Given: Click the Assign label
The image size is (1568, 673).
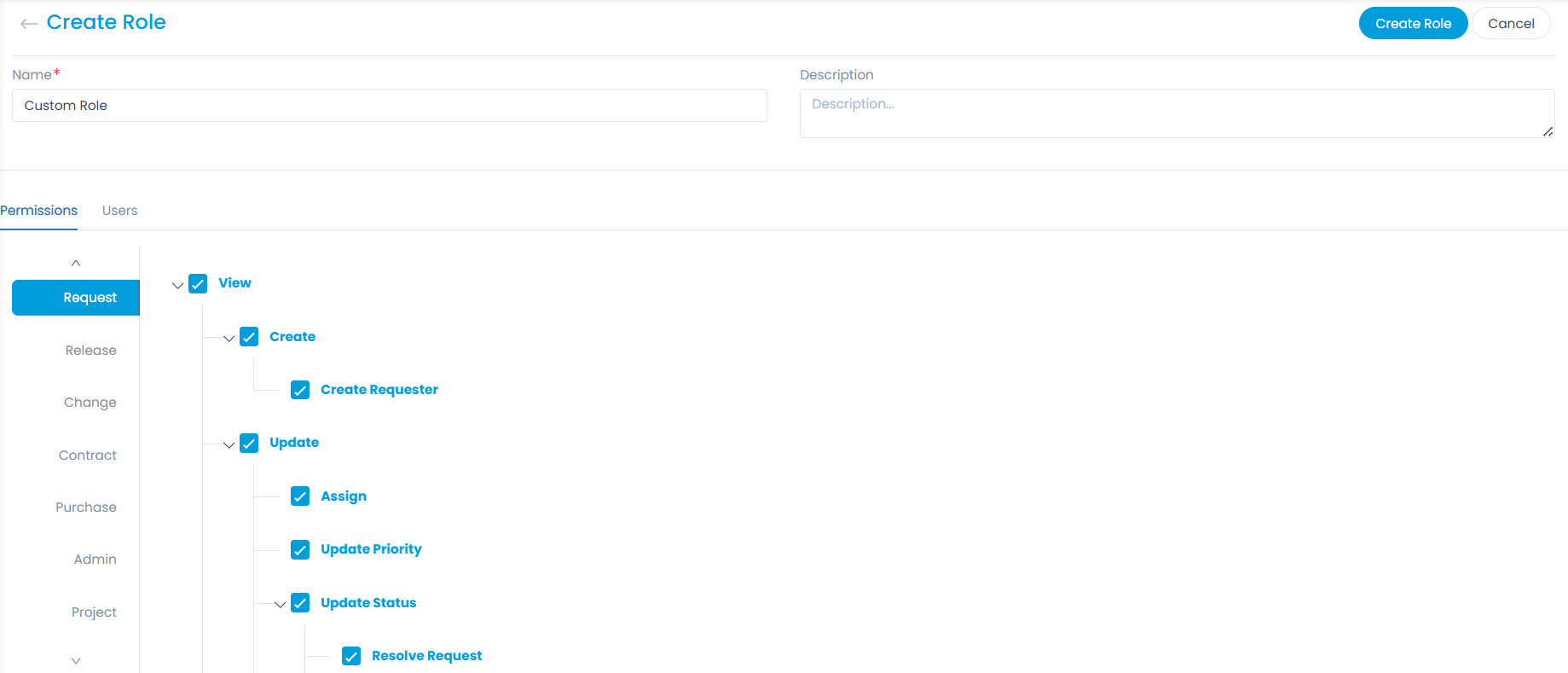Looking at the screenshot, I should click(344, 496).
